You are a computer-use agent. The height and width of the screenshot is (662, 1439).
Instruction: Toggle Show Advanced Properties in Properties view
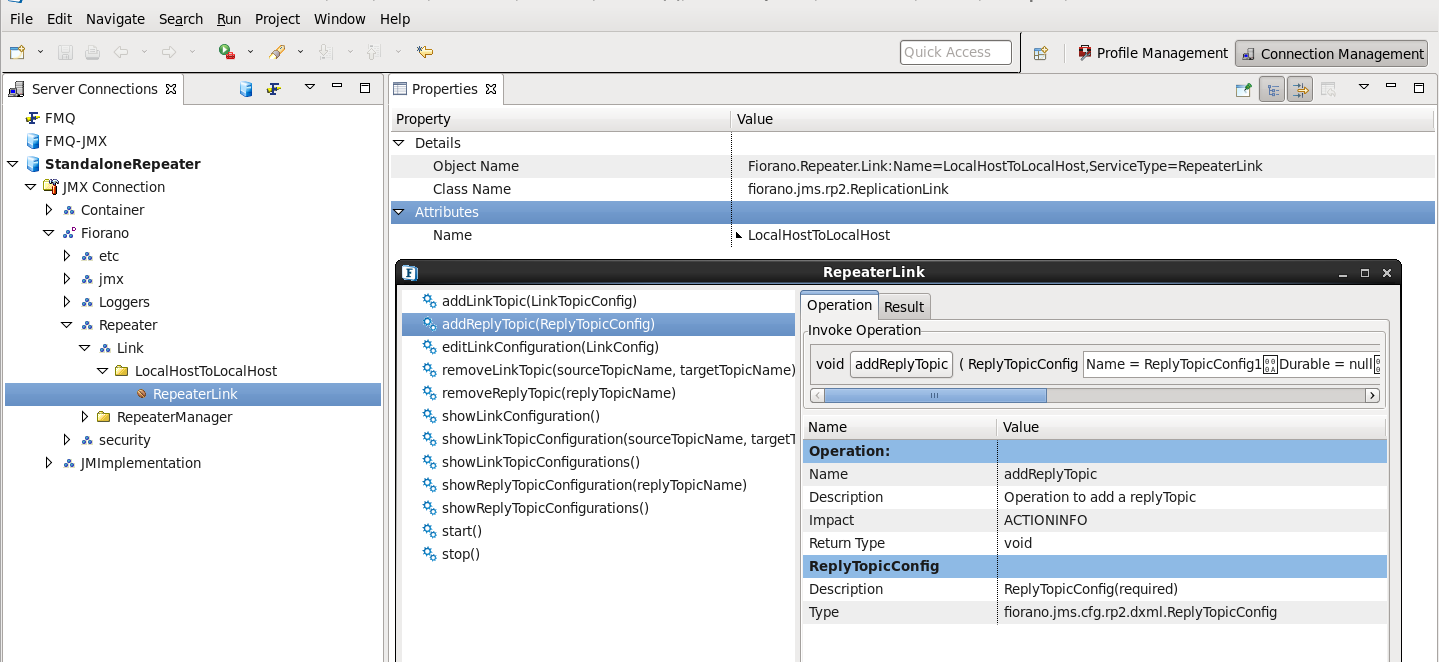pyautogui.click(x=1300, y=89)
